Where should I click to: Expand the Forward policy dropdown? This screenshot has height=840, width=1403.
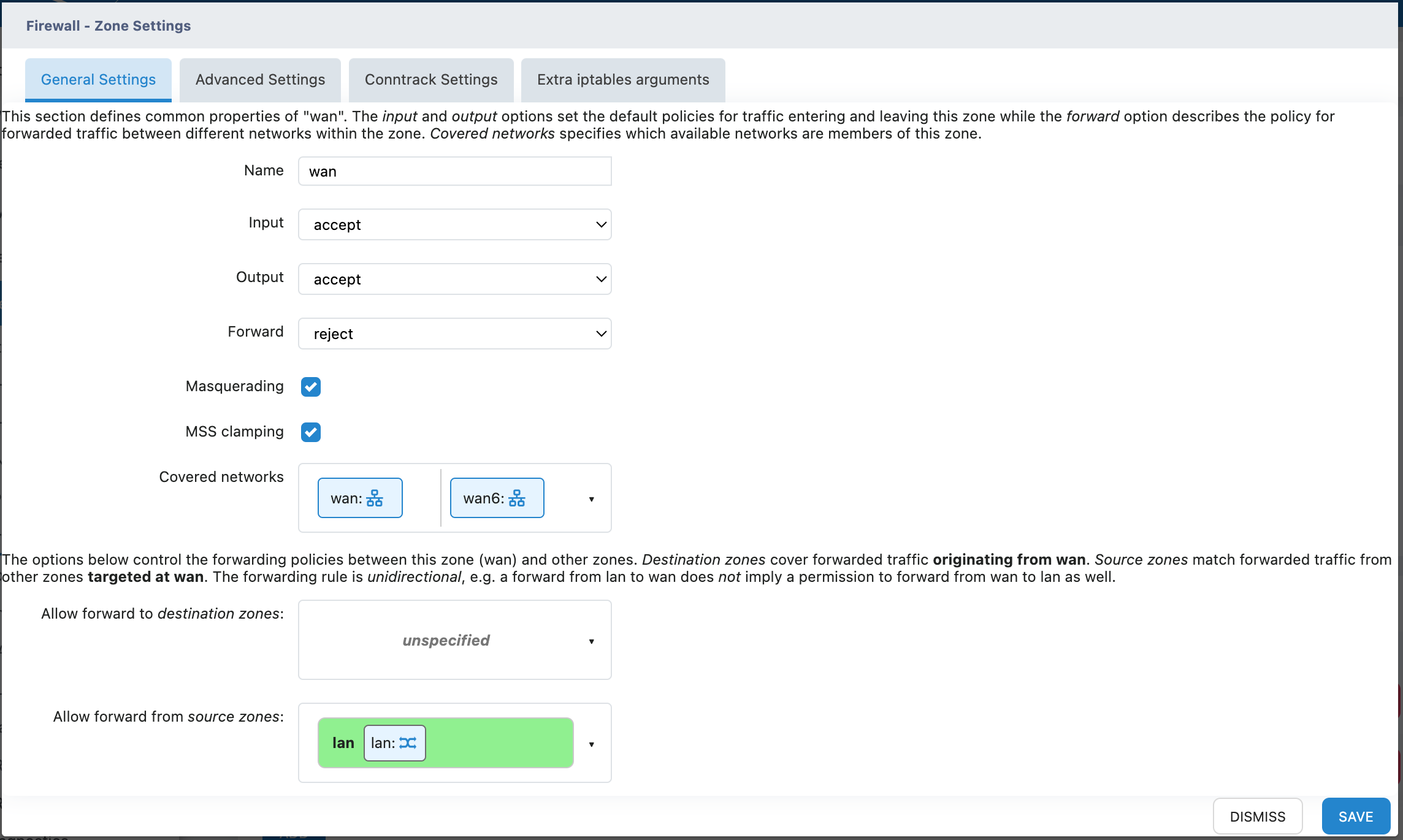point(454,334)
